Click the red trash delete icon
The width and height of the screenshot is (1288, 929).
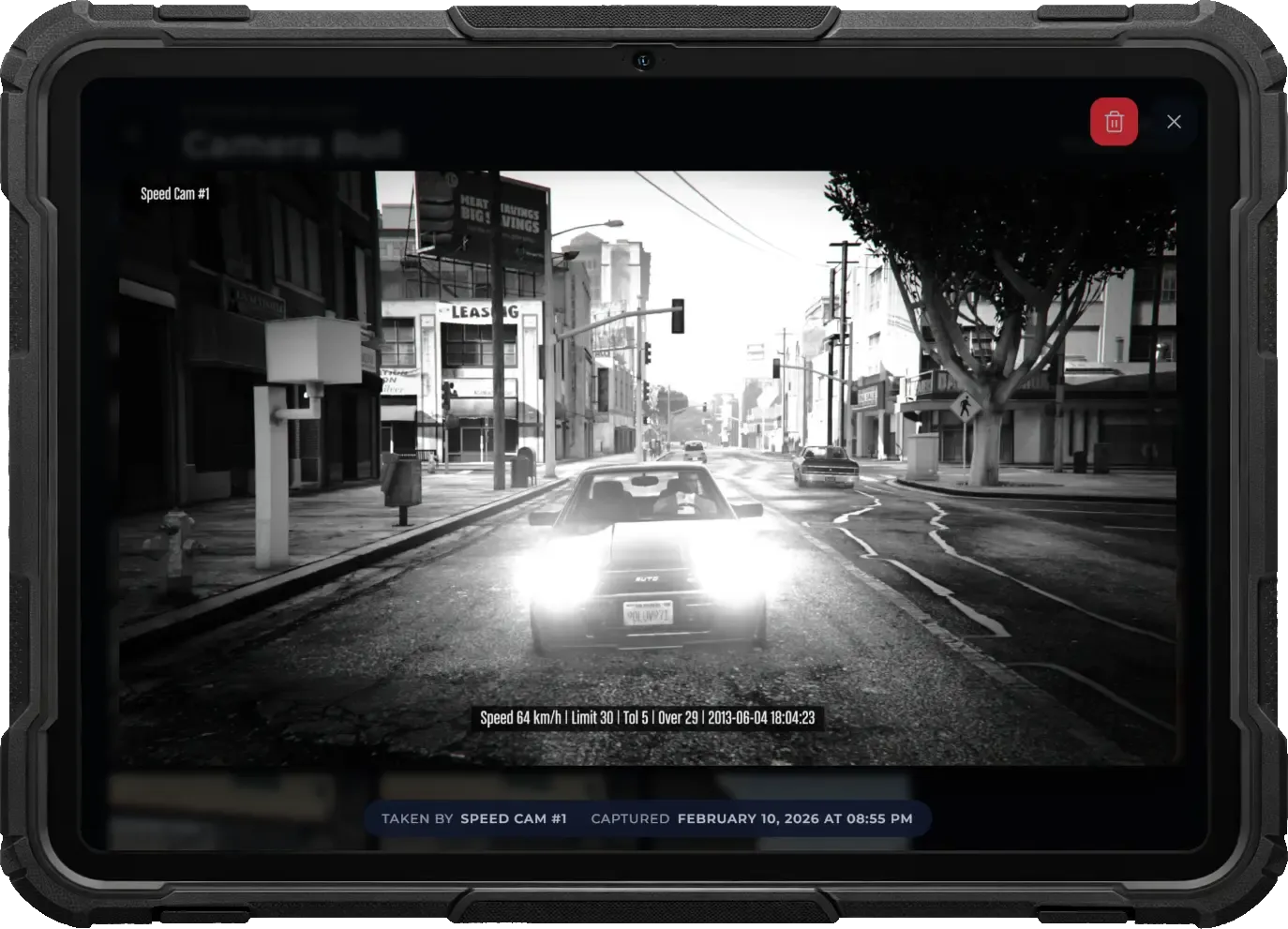coord(1114,121)
